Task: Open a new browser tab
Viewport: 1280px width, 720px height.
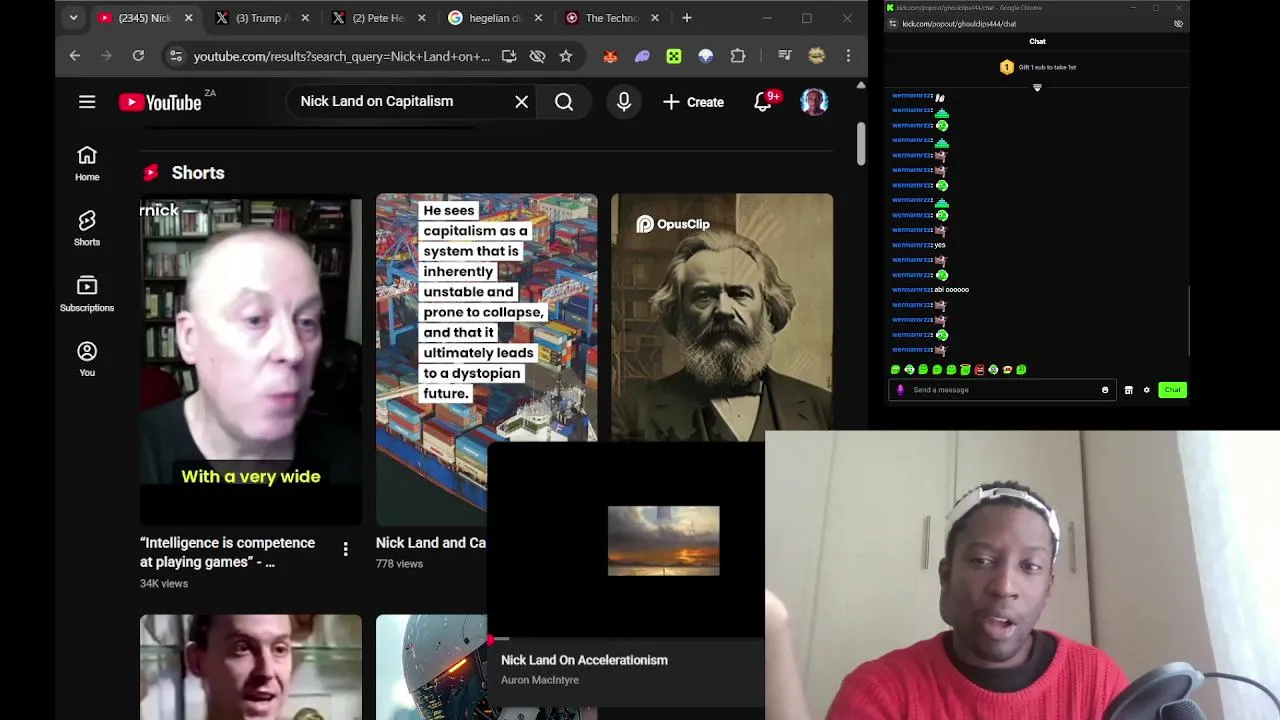Action: point(687,18)
